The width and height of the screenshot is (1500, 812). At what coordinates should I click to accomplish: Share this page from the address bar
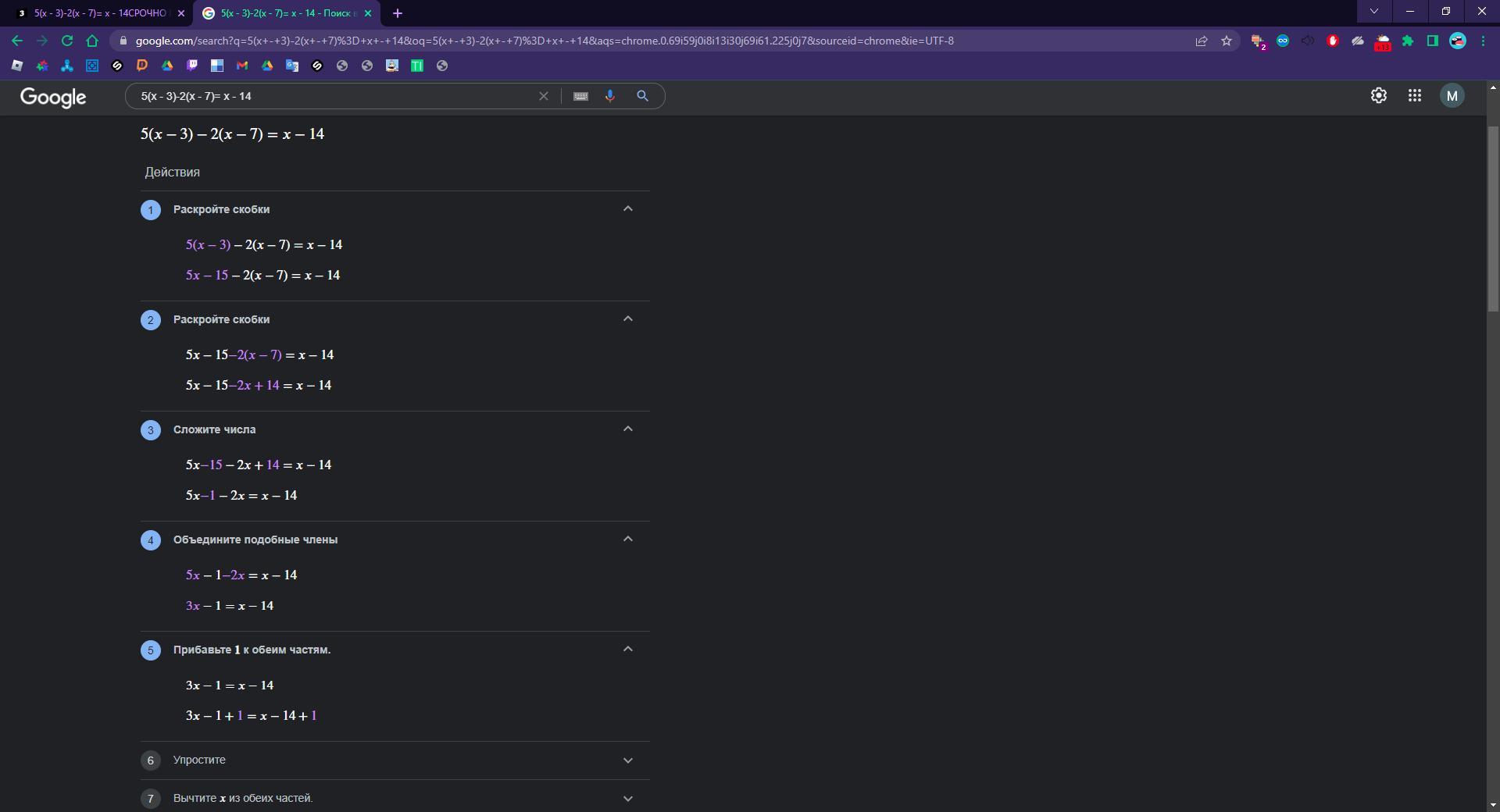[x=1202, y=41]
